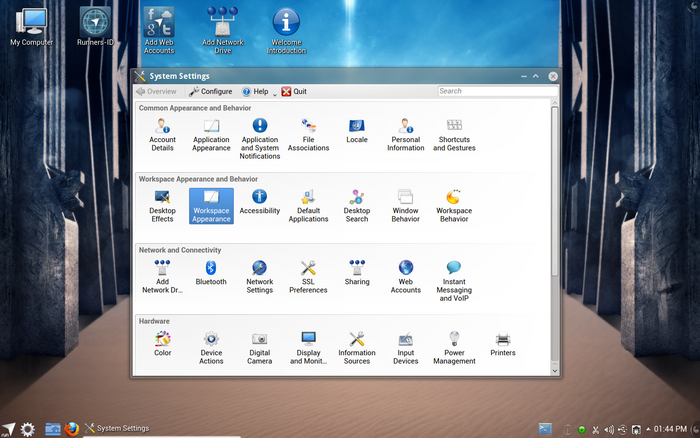Image resolution: width=700 pixels, height=438 pixels.
Task: Open the File Associations module
Action: (308, 134)
